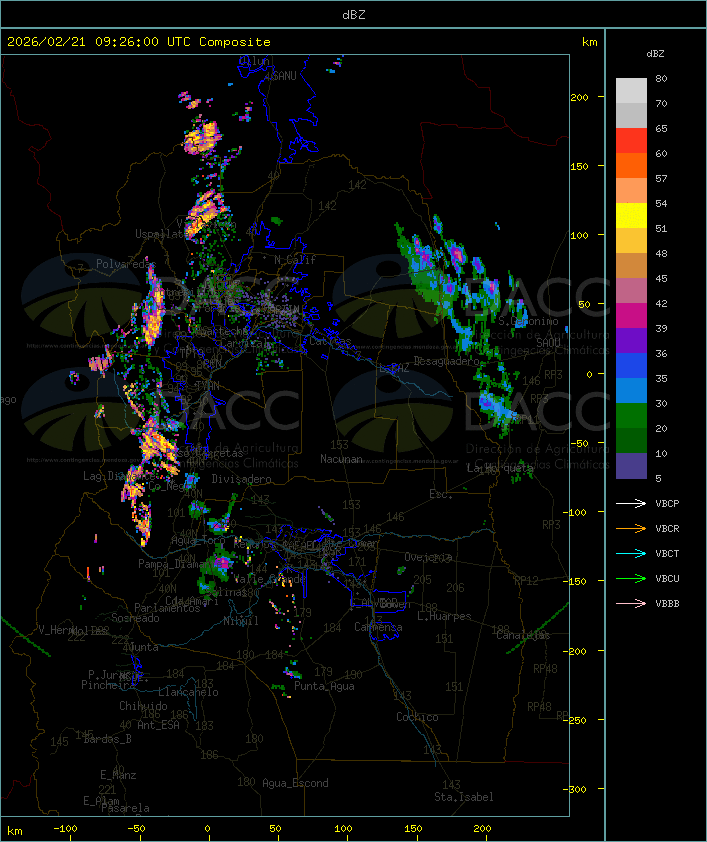Click the Parlamentos place label
Viewport: 707px width, 842px height.
pyautogui.click(x=167, y=608)
